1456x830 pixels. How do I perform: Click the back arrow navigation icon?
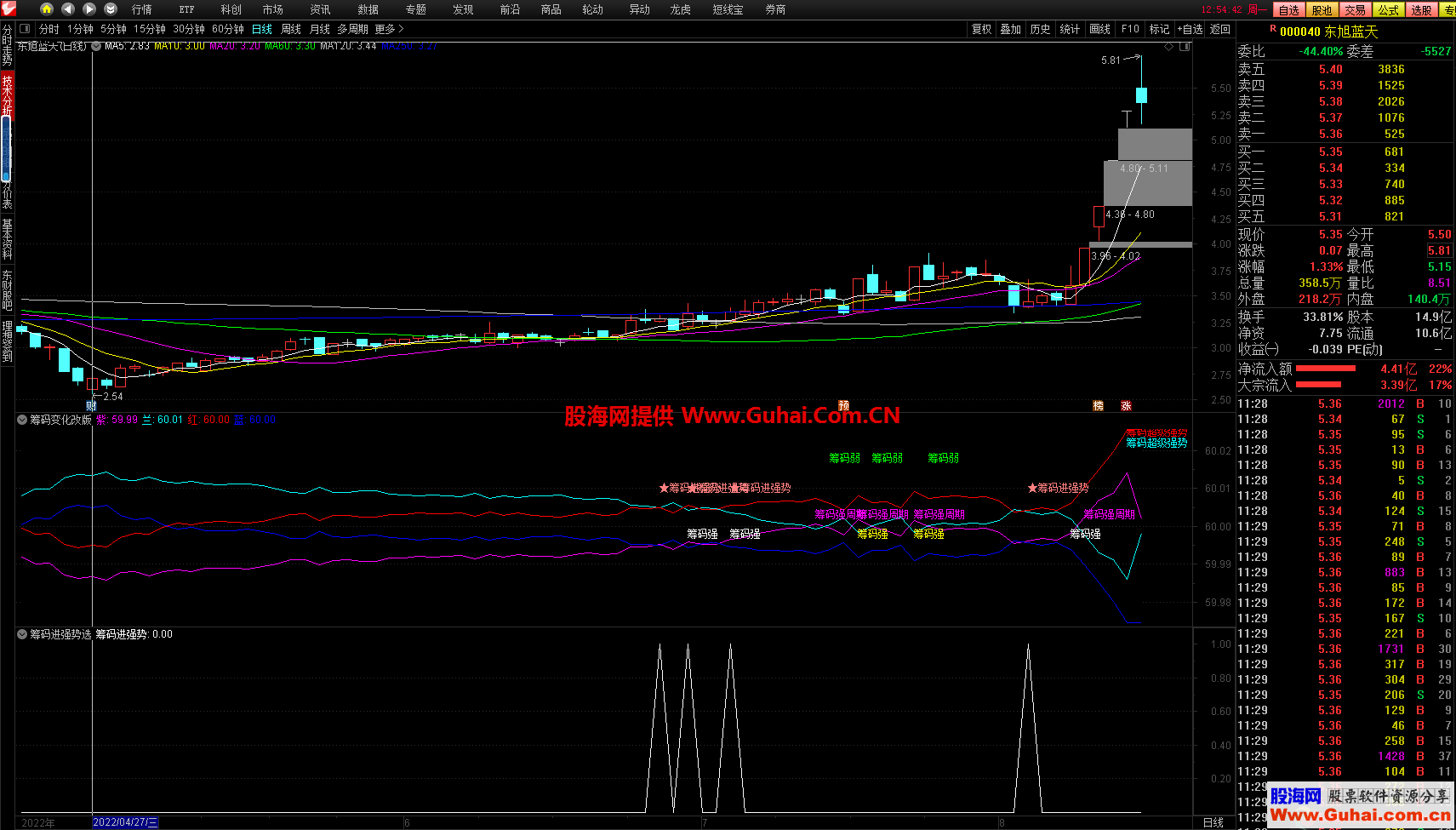click(x=68, y=9)
